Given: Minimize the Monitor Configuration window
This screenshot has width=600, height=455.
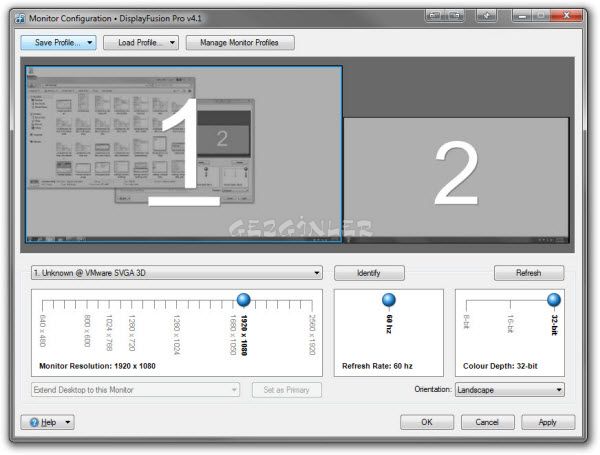Looking at the screenshot, I should [x=522, y=16].
